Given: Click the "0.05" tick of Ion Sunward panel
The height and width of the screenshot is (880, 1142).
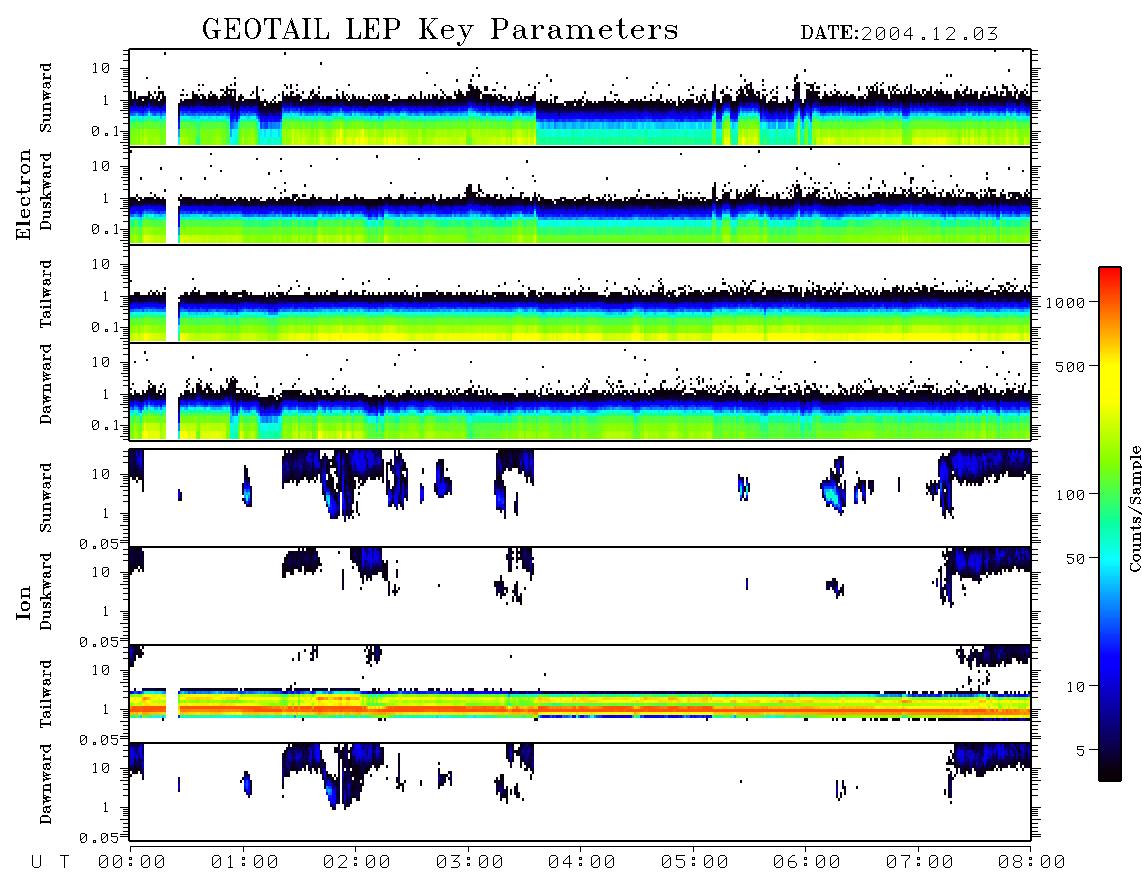Looking at the screenshot, I should click(x=98, y=543).
